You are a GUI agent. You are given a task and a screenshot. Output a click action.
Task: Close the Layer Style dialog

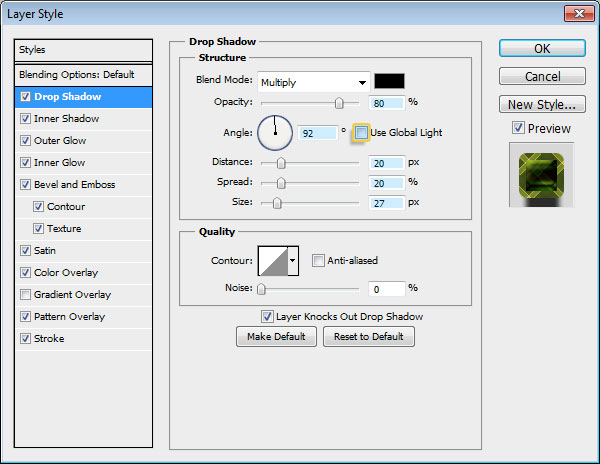pyautogui.click(x=579, y=14)
